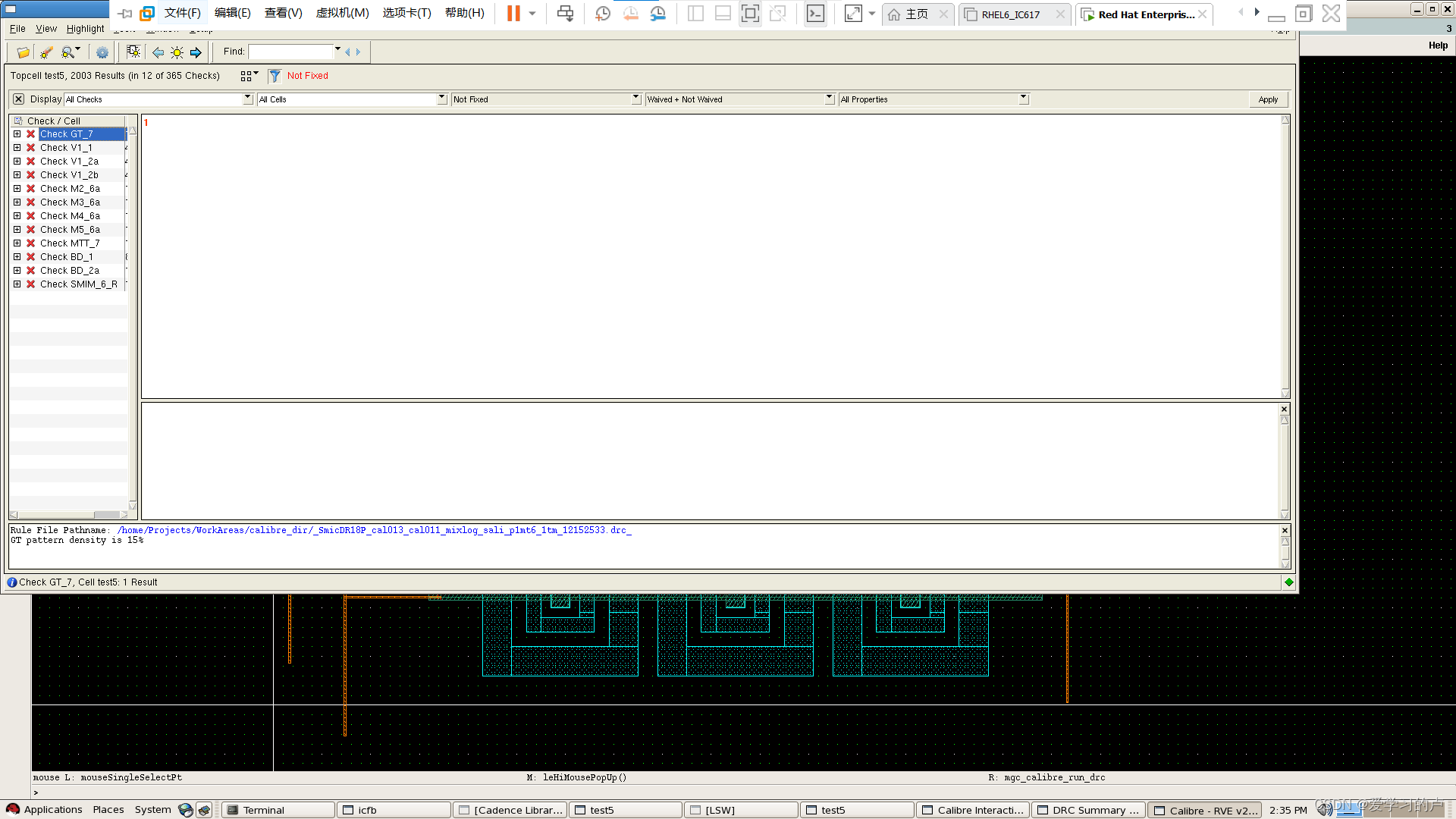Go to next result with right arrow
Screen dimensions: 1456x819
click(196, 52)
